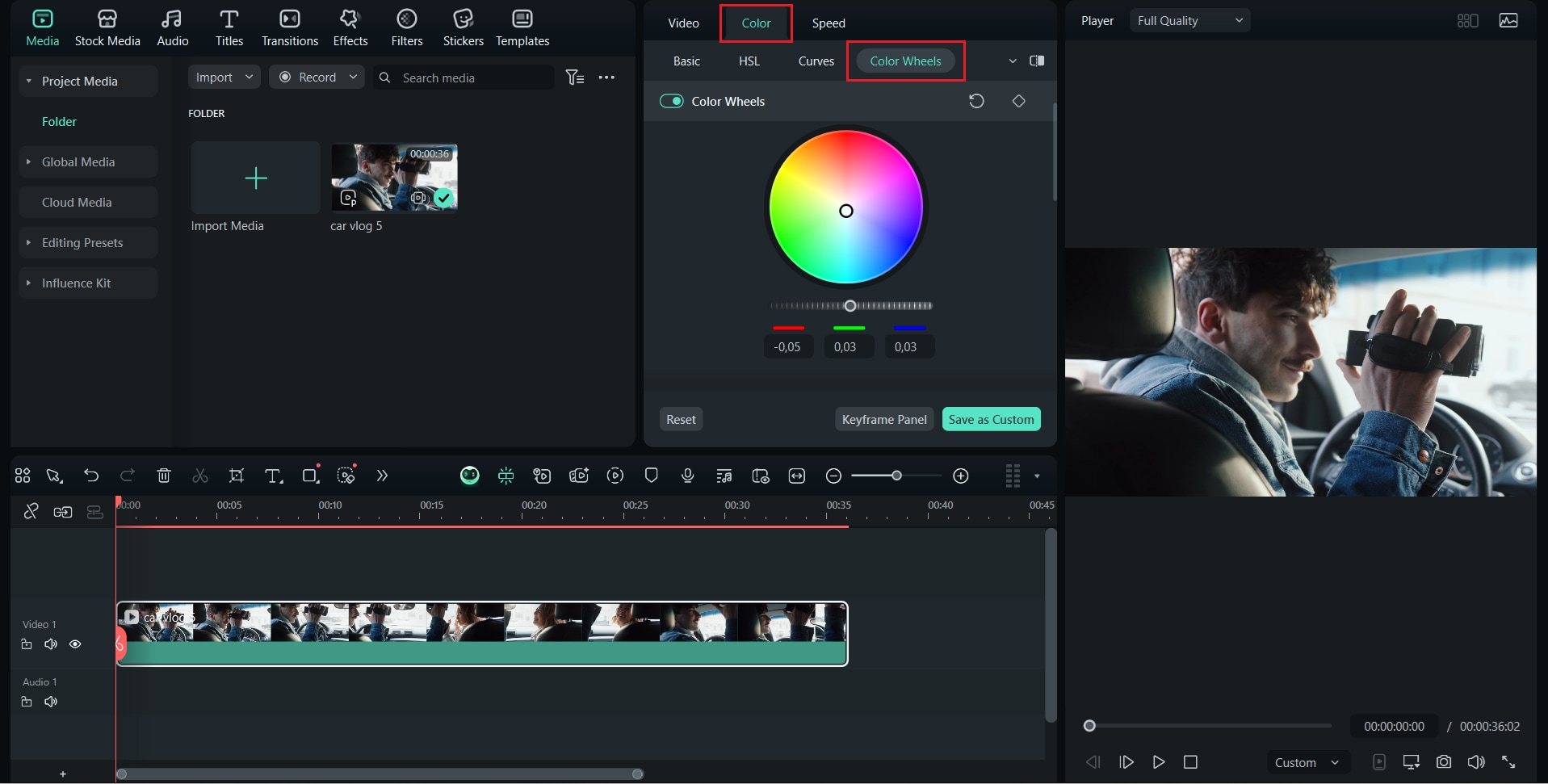Screen dimensions: 1548x784
Task: Select the car vlog 5 thumbnail
Action: coord(393,178)
